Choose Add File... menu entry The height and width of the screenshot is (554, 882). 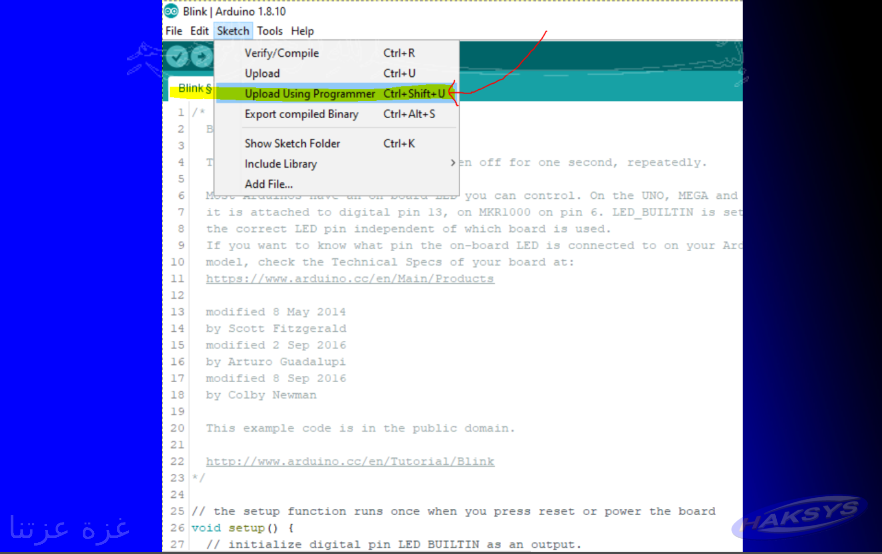(336, 184)
